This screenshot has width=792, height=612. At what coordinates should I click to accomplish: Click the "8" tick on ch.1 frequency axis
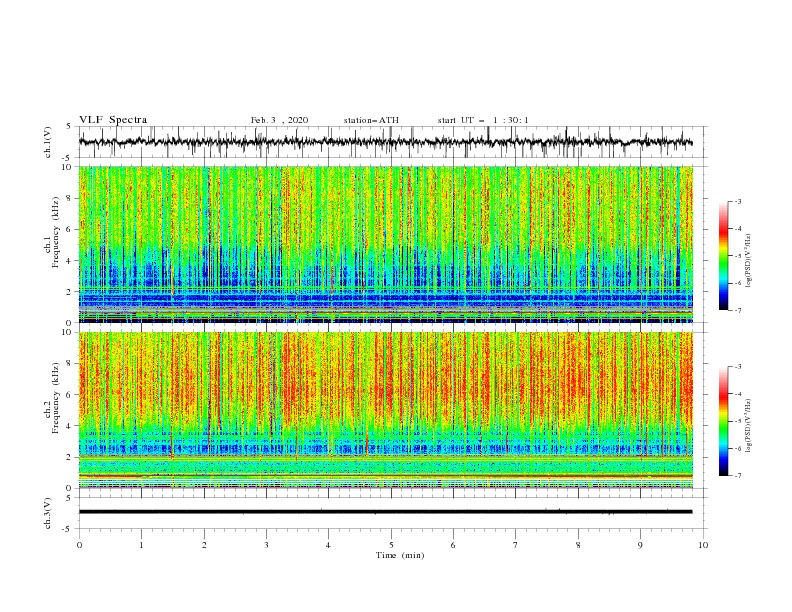[70, 198]
